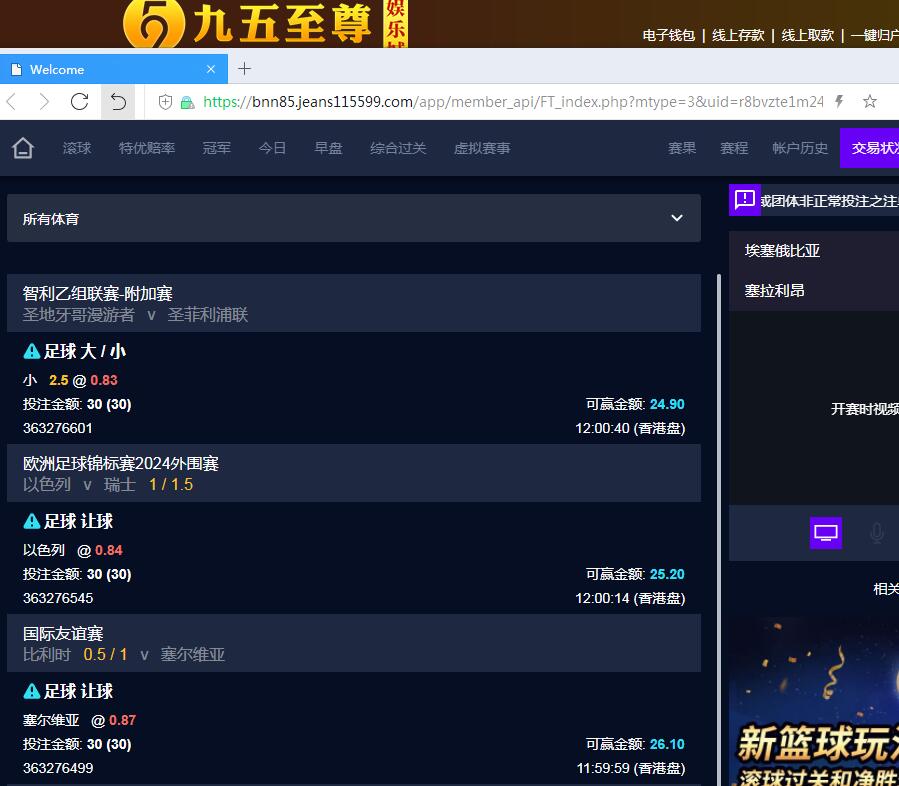Select 欧洲足球锦标赛2024外围赛 league header

click(x=354, y=473)
